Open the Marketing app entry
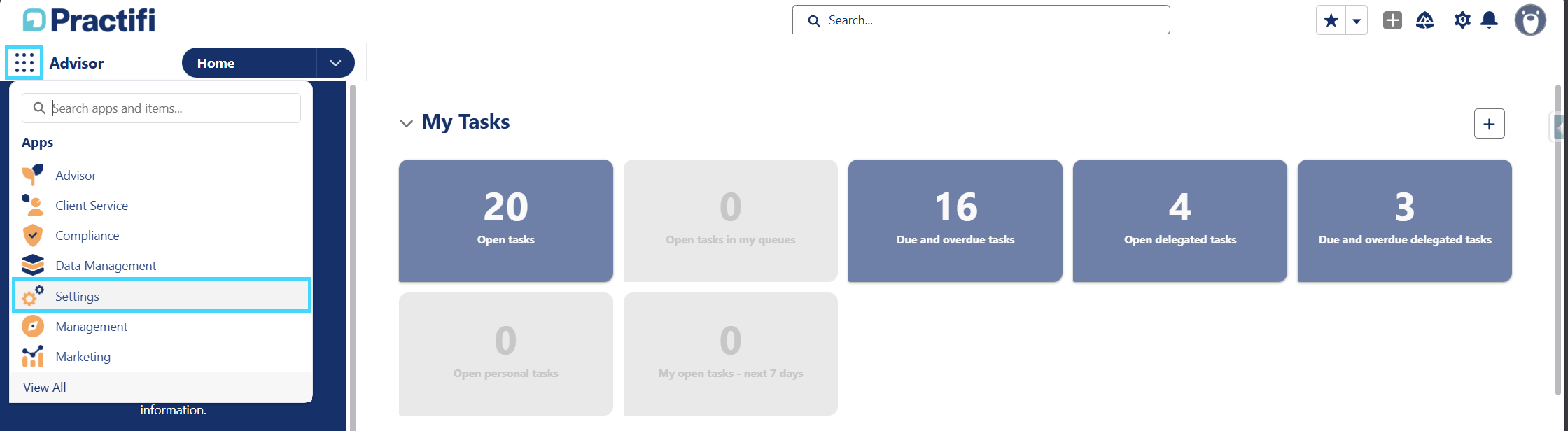The width and height of the screenshot is (1568, 431). (x=161, y=356)
